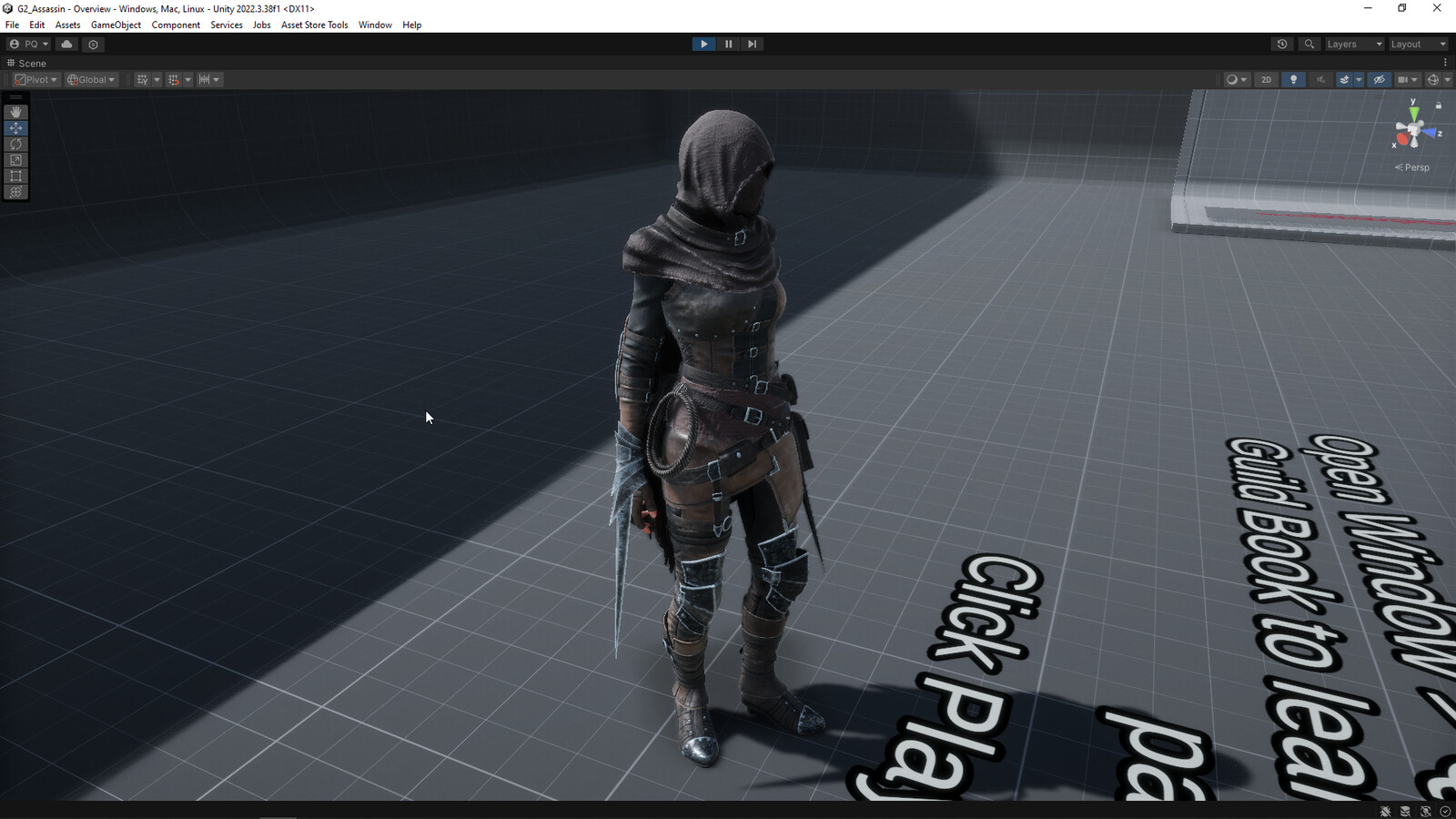Click the Pause button
Viewport: 1456px width, 819px height.
coord(728,44)
